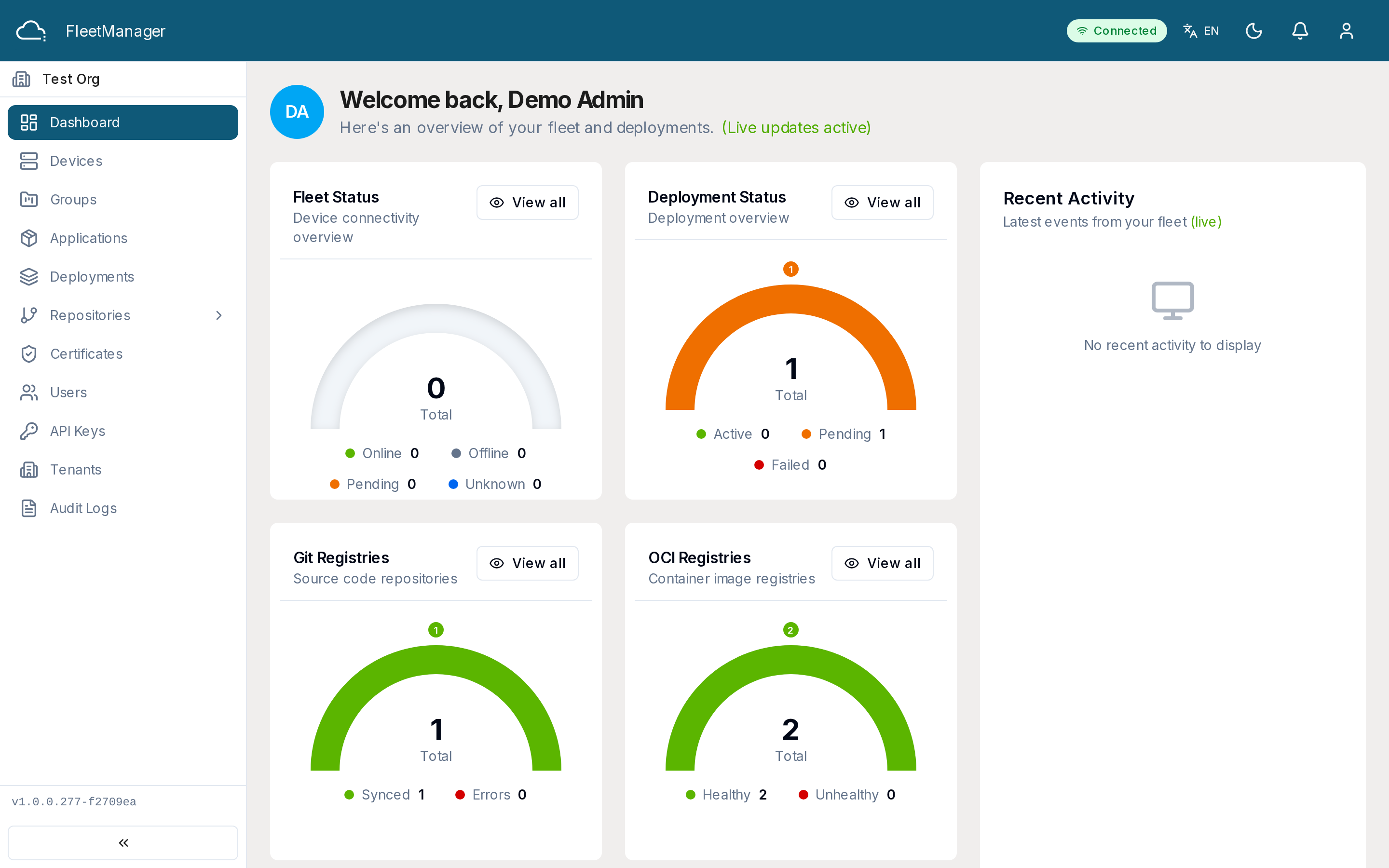Click the Audit Logs document icon
The width and height of the screenshot is (1389, 868).
click(x=29, y=508)
